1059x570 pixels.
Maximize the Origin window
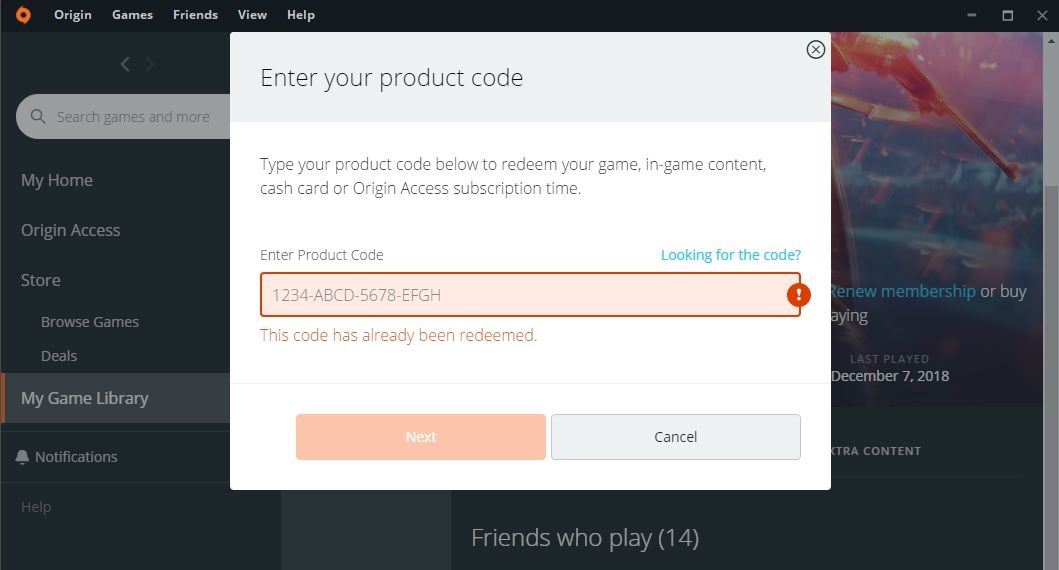pyautogui.click(x=1008, y=15)
